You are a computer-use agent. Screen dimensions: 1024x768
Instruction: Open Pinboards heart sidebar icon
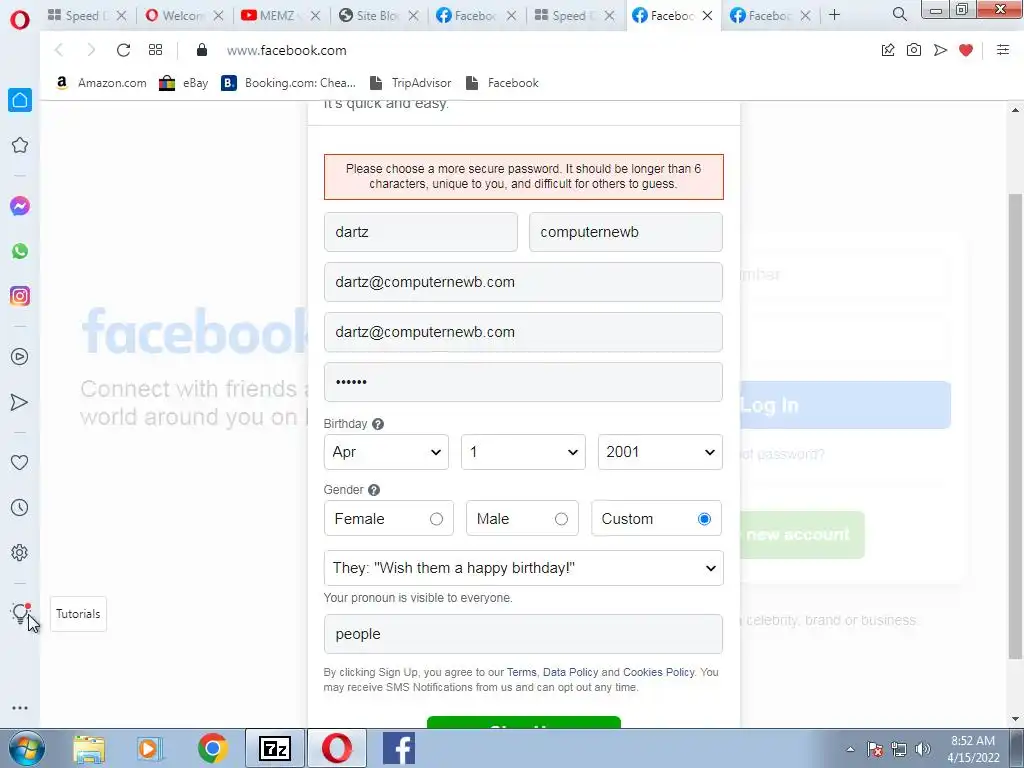[20, 462]
